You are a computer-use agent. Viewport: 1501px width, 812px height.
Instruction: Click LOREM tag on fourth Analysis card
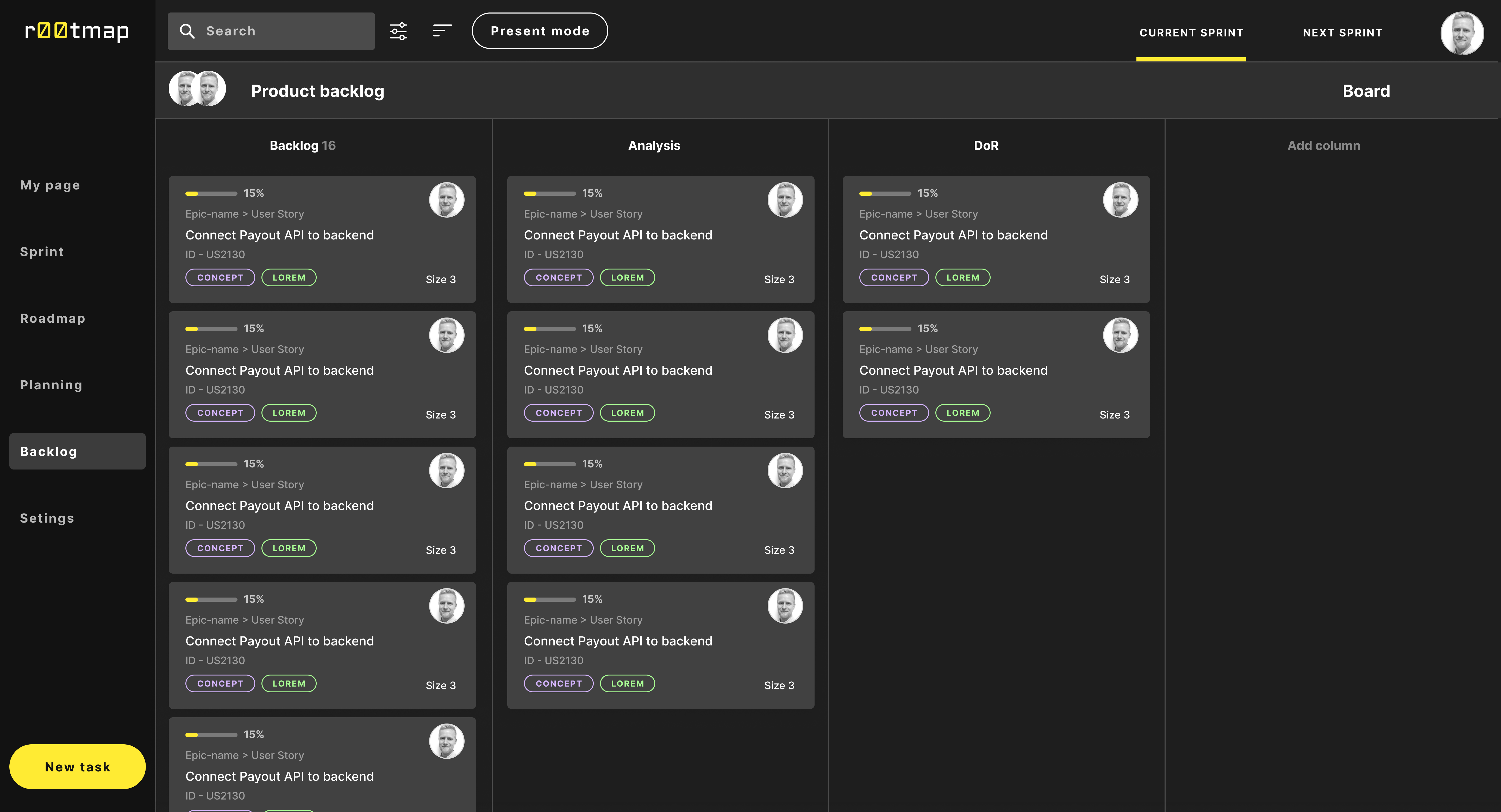(628, 683)
